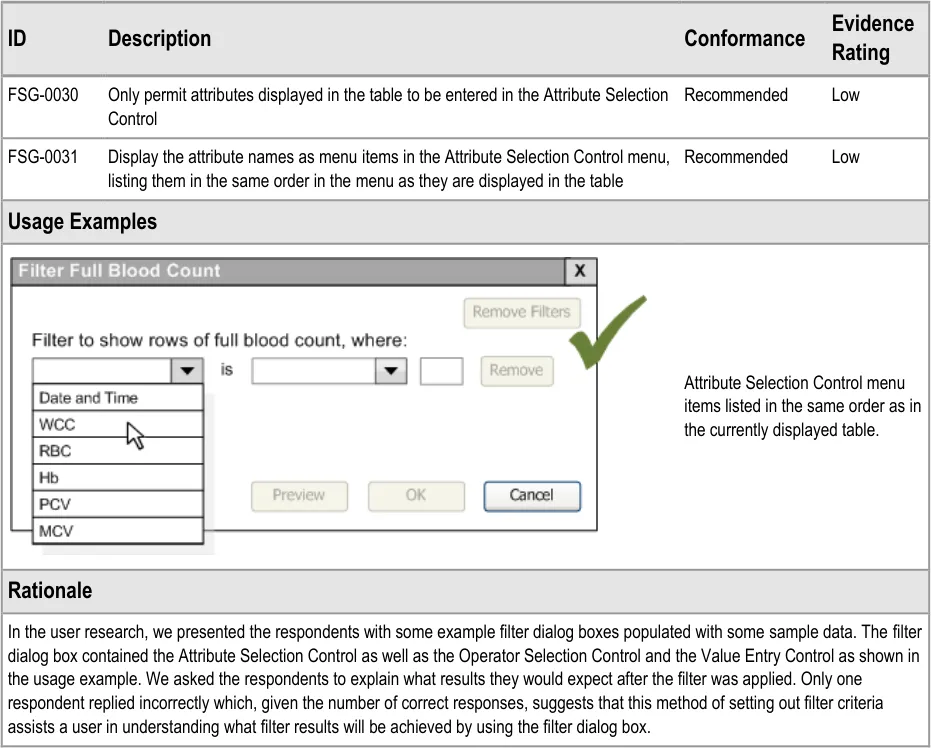Click the Remove button beside value field
Image resolution: width=931 pixels, height=748 pixels.
tap(516, 370)
